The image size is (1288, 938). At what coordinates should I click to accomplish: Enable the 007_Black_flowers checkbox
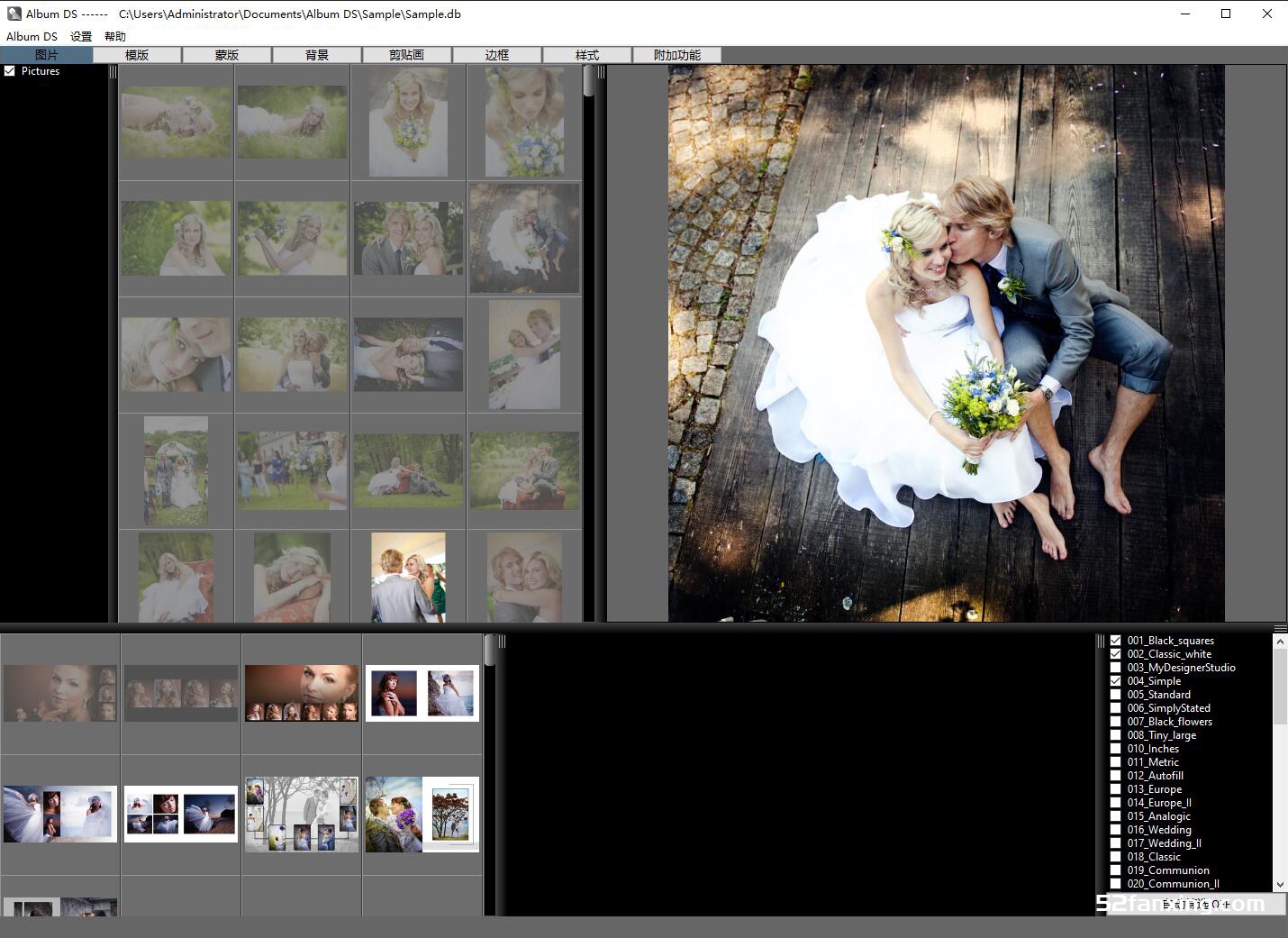[1116, 722]
